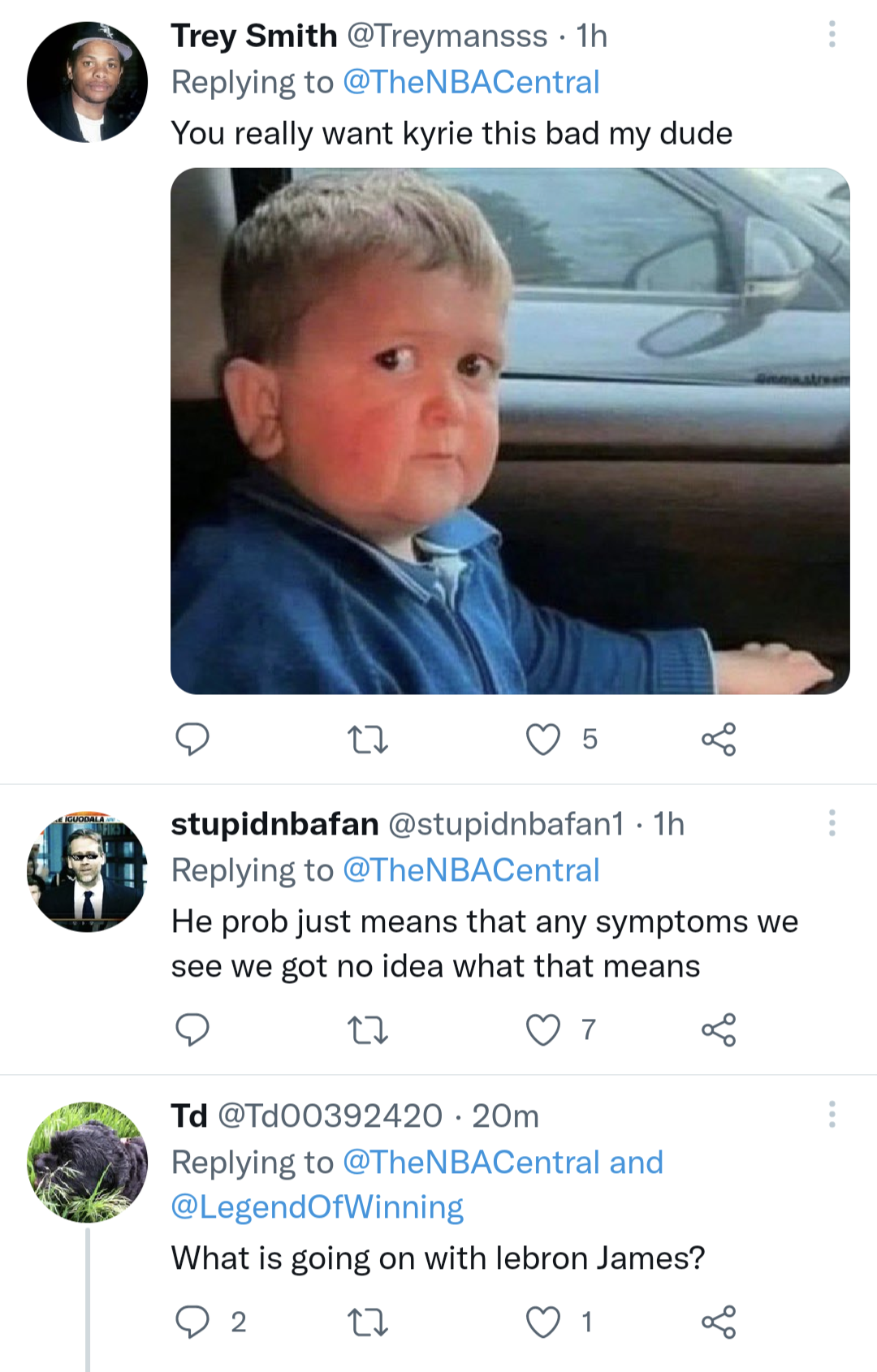This screenshot has width=877, height=1372.
Task: Open more options menu on Td's tweet
Action: pyautogui.click(x=832, y=1114)
